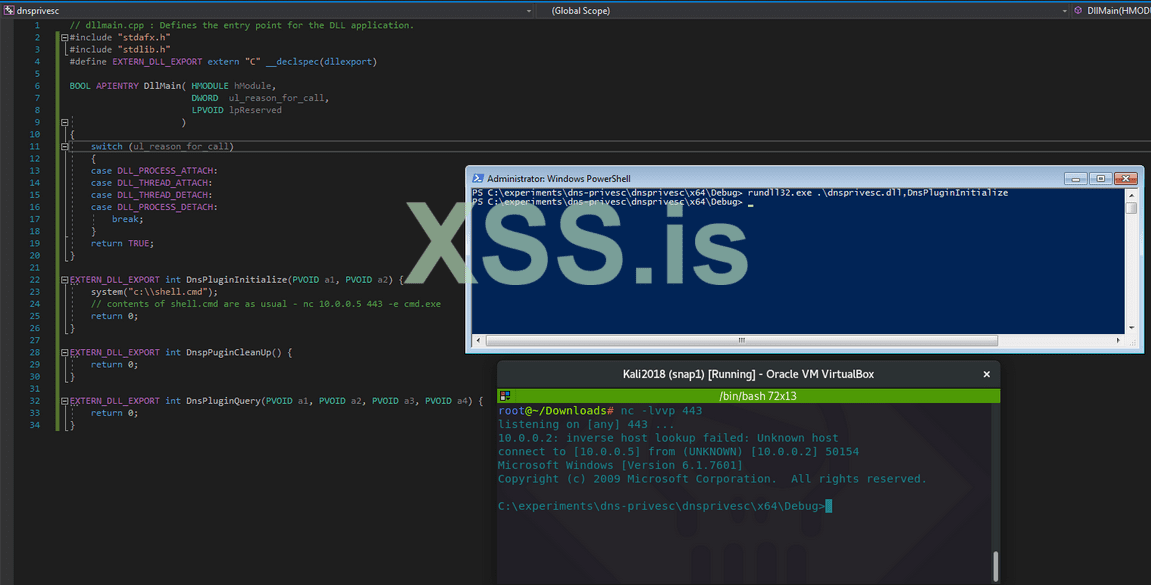Click "switch (ul_reason_for_call)" line
The height and width of the screenshot is (585, 1151).
(162, 147)
